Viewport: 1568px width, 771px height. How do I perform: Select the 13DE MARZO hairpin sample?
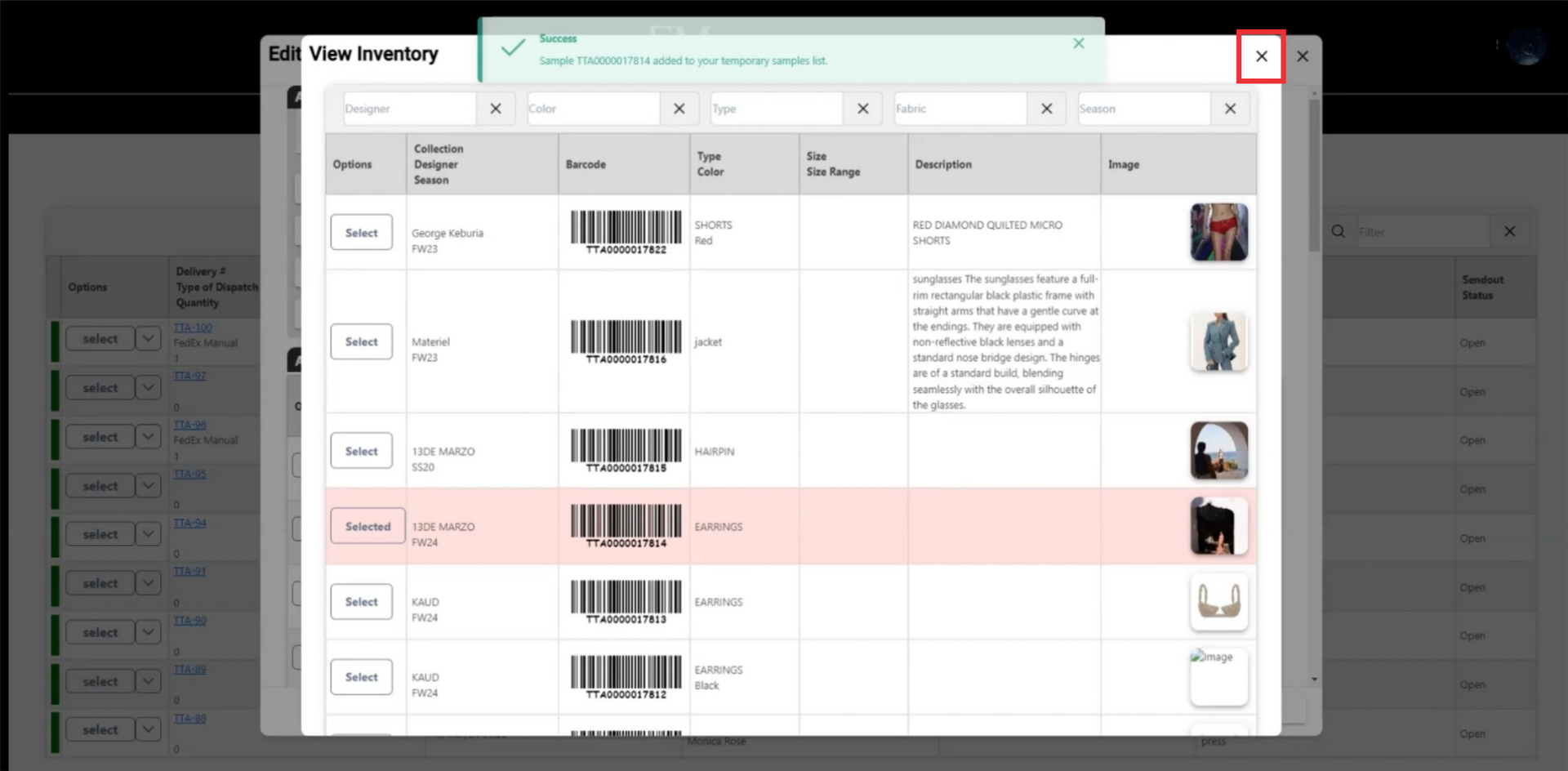click(x=361, y=451)
